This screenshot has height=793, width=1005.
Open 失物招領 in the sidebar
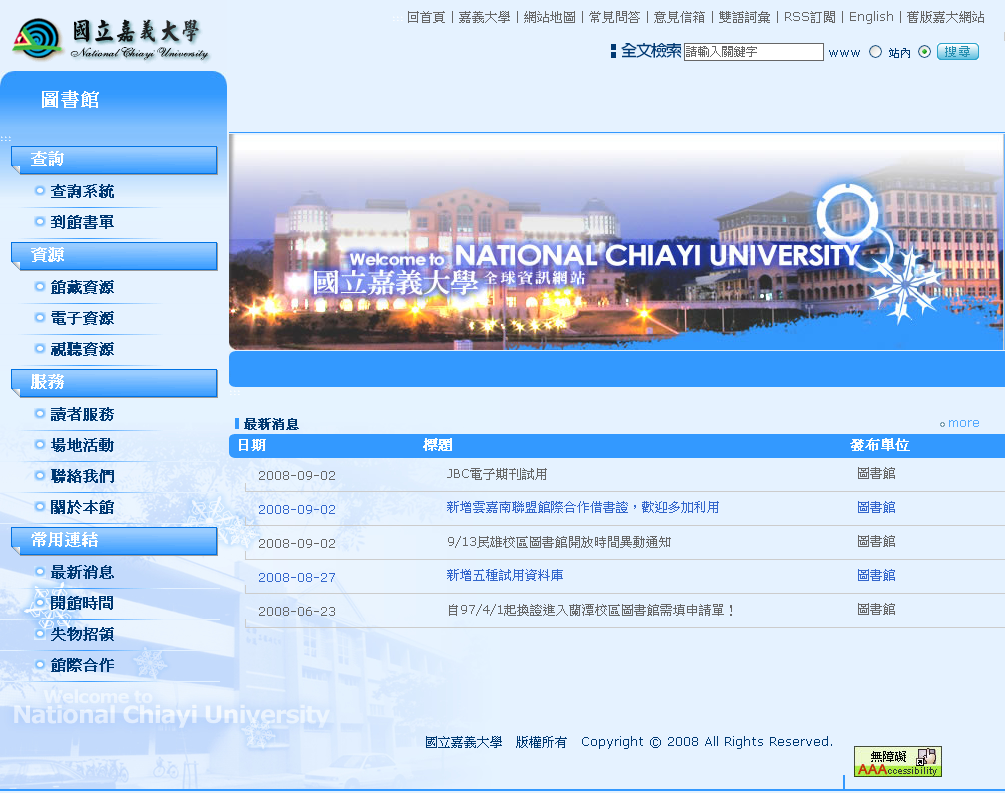point(82,634)
